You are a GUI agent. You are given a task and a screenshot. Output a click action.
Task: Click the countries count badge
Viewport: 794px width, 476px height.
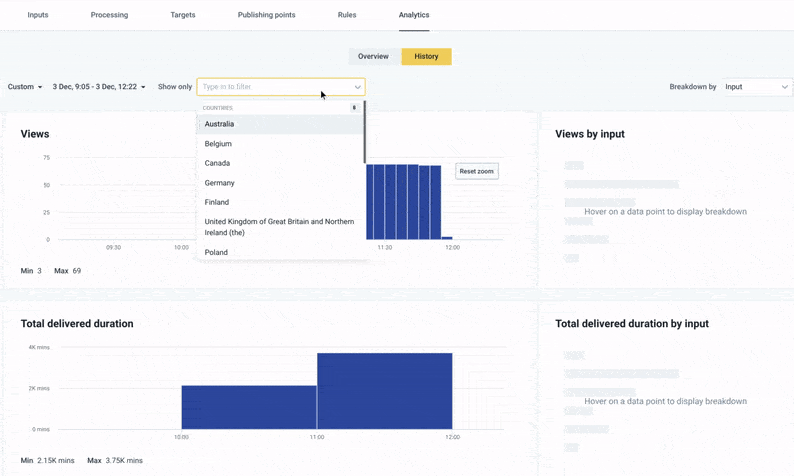[x=354, y=107]
